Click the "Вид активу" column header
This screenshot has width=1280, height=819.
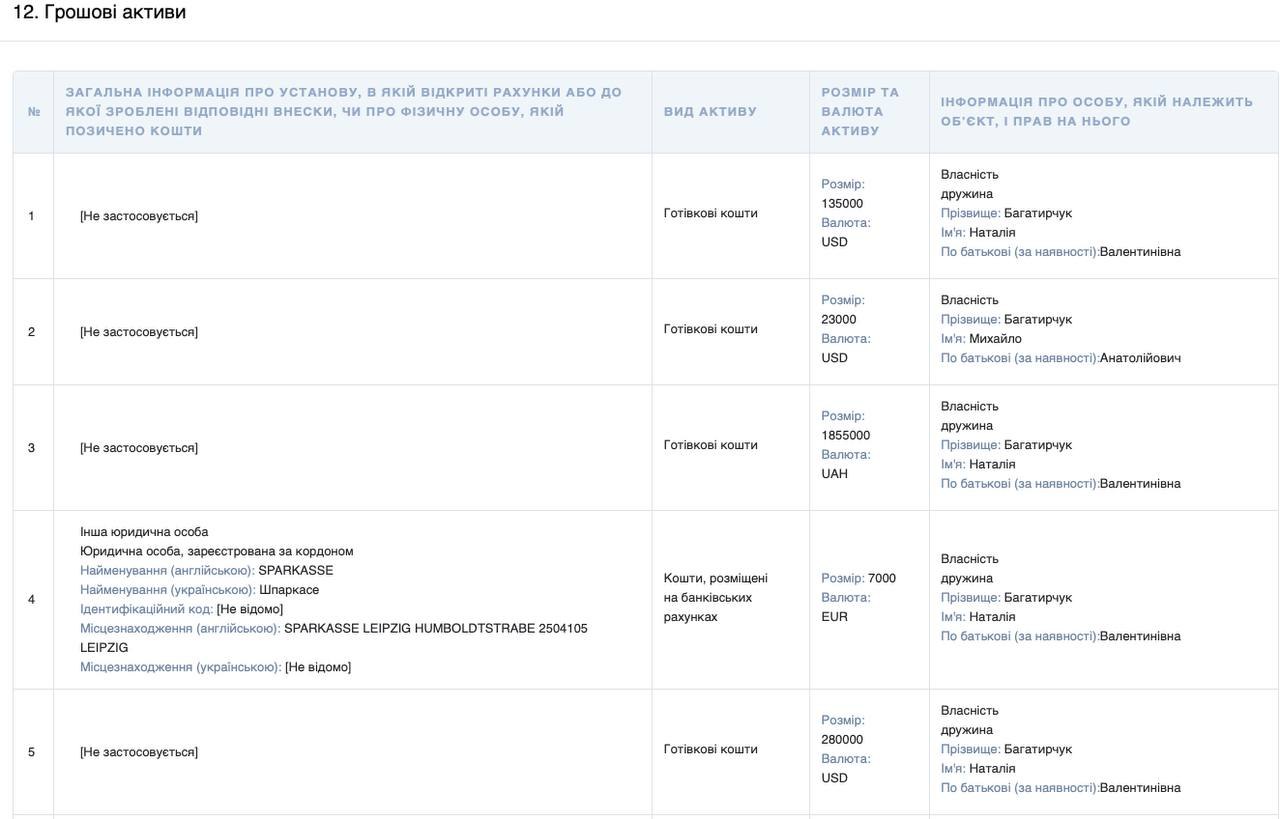click(x=710, y=112)
